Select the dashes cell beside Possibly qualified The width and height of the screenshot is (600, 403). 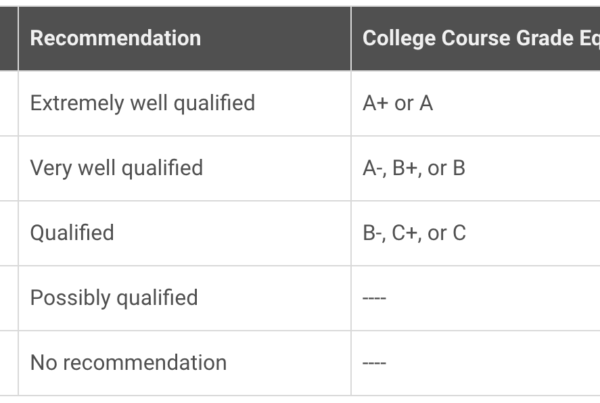[x=476, y=298]
